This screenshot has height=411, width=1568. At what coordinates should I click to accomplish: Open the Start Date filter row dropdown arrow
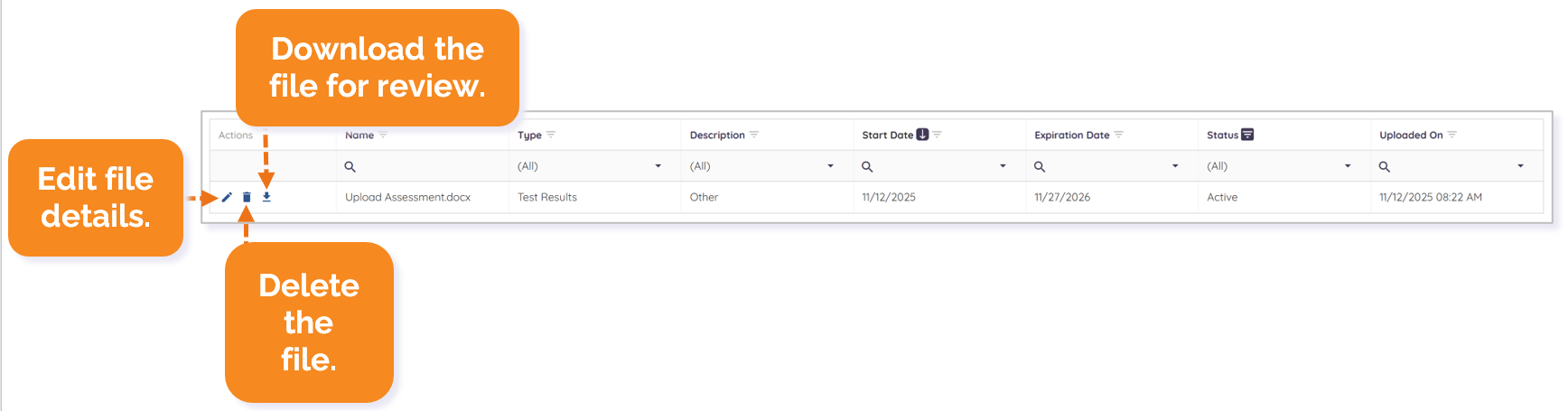pos(1003,166)
